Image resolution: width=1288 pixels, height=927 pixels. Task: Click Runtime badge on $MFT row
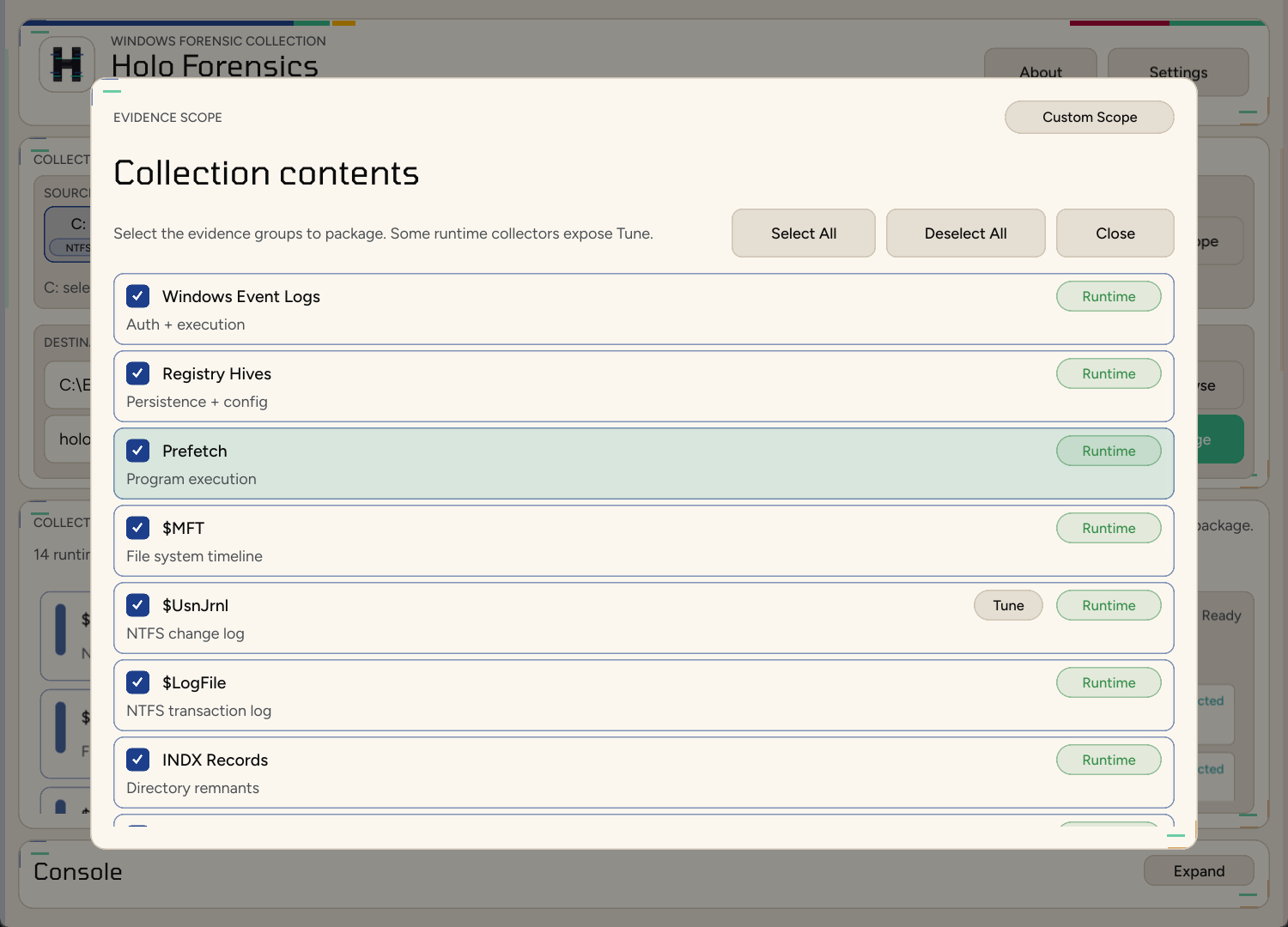(x=1109, y=528)
